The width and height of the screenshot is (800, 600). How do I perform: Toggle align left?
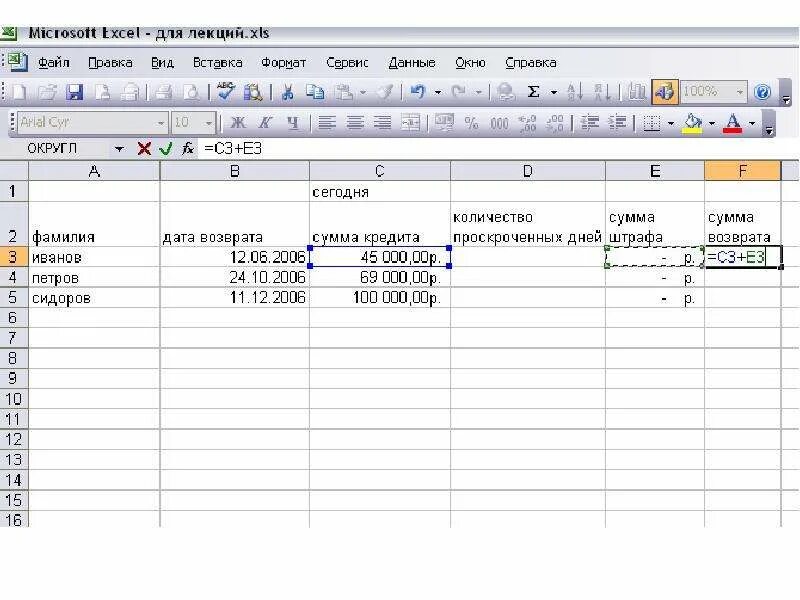pos(327,122)
